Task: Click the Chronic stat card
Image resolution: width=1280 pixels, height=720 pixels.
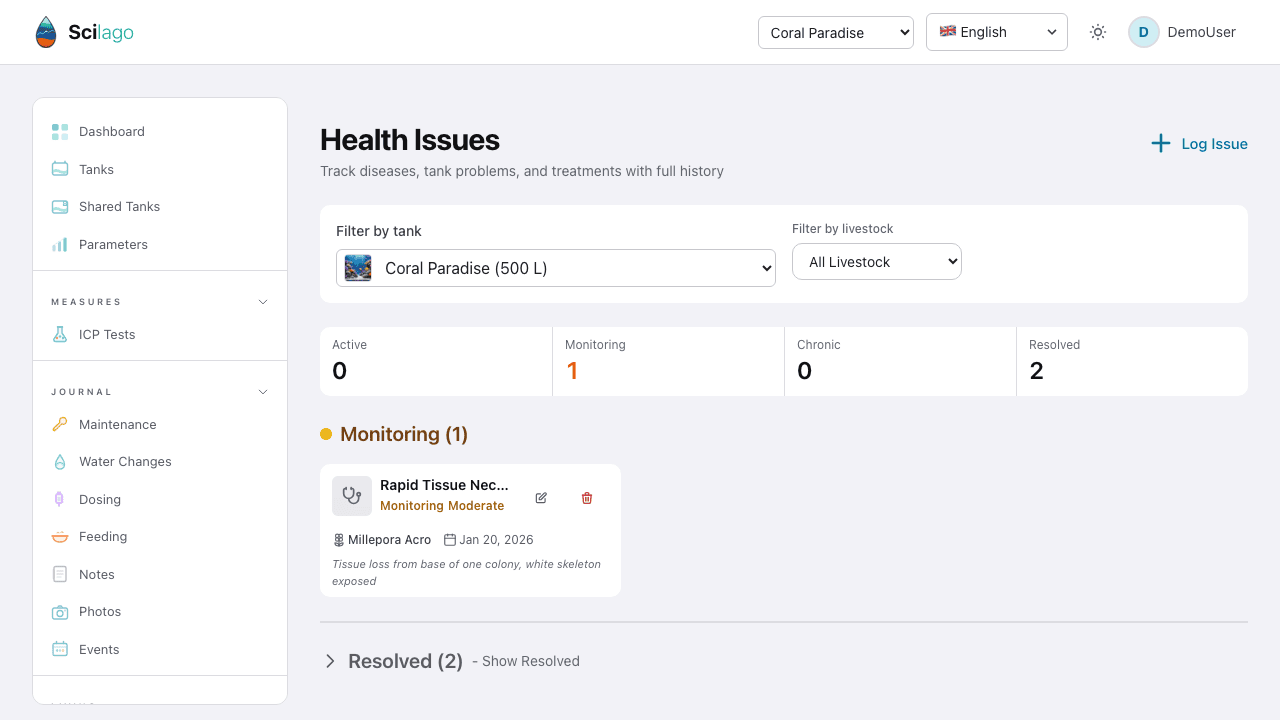Action: (900, 361)
